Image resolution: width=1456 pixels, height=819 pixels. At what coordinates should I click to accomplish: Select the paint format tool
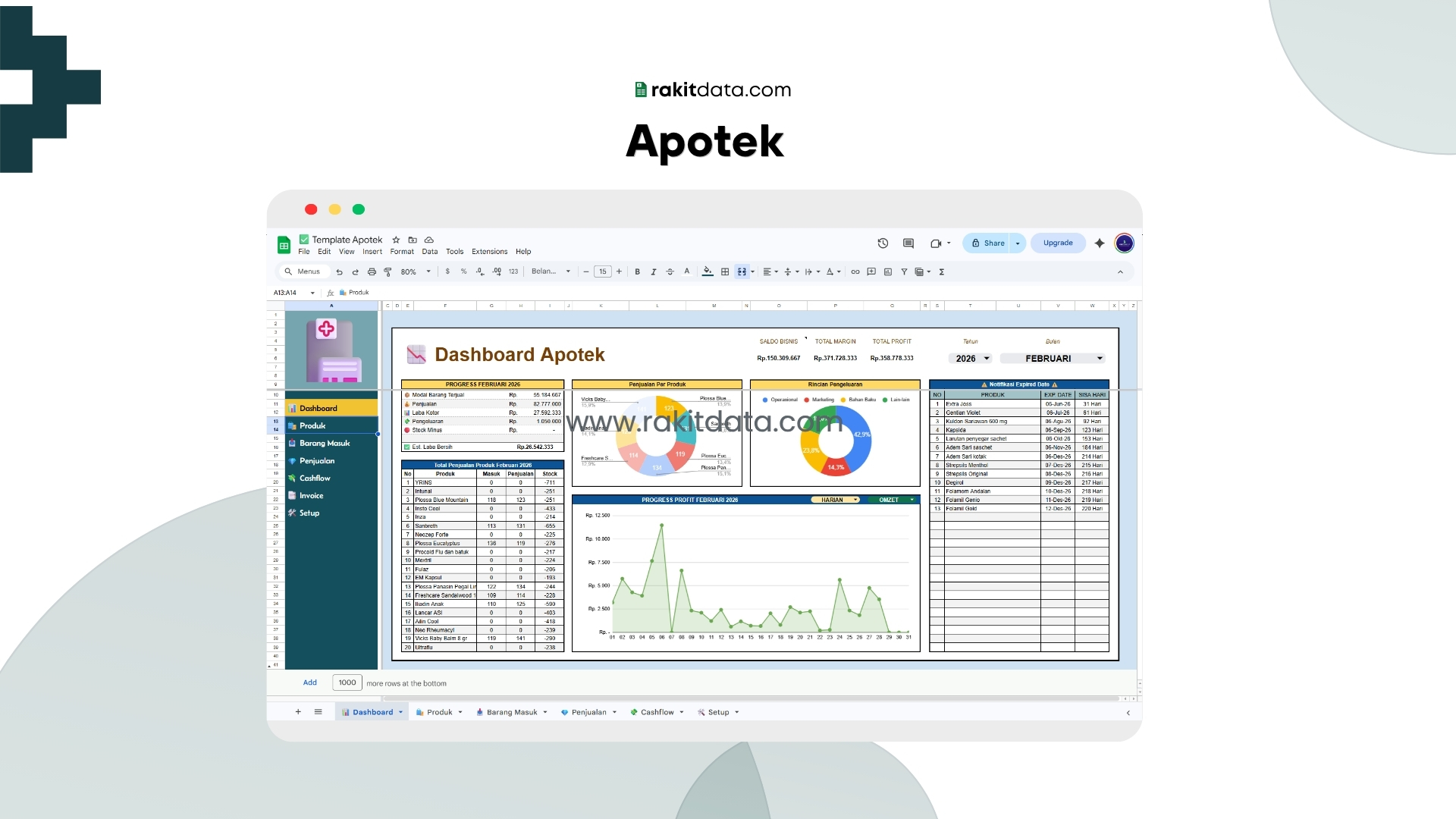click(388, 271)
